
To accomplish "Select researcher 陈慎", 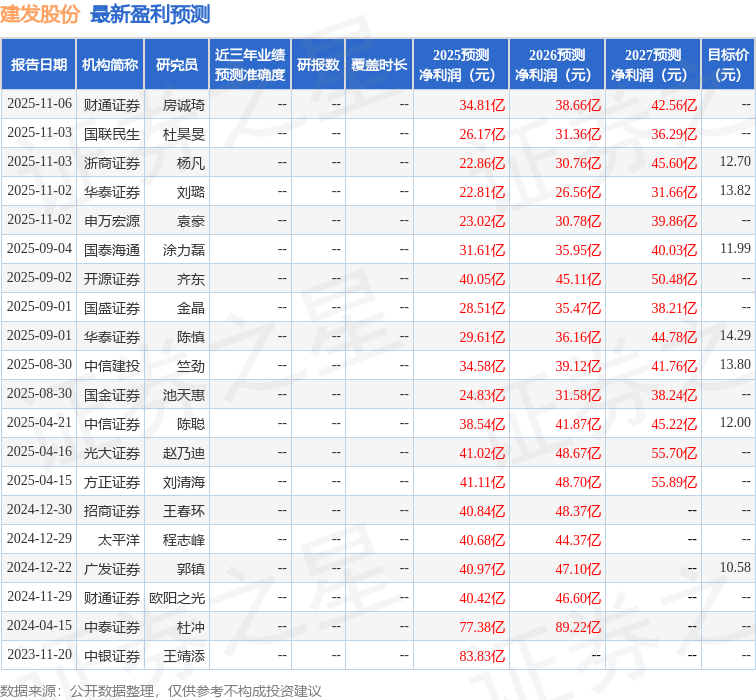I will (191, 337).
